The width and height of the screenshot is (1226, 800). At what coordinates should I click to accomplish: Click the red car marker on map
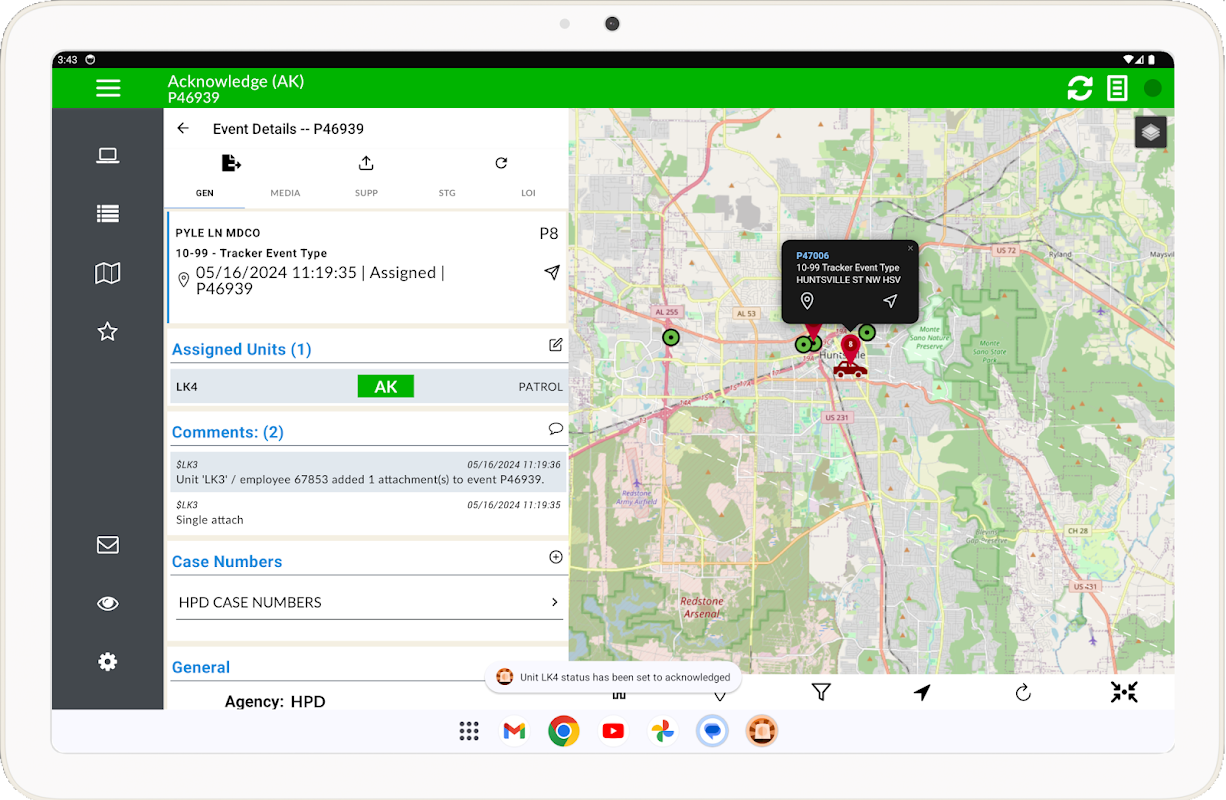850,369
